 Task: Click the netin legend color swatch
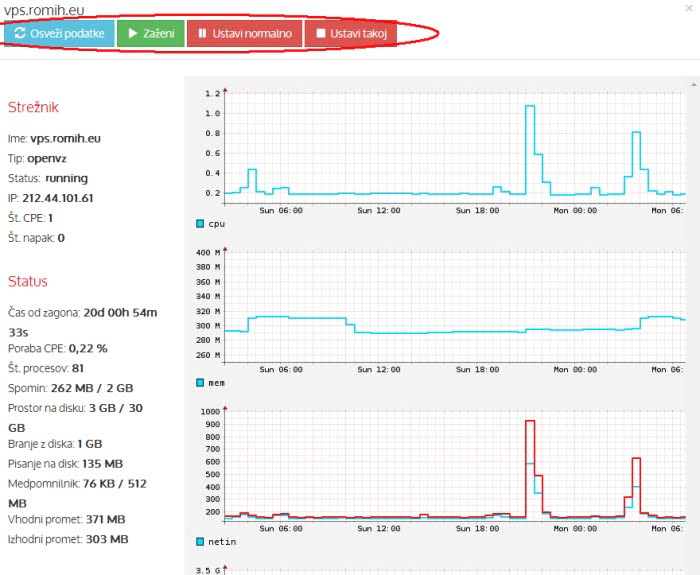pos(200,542)
